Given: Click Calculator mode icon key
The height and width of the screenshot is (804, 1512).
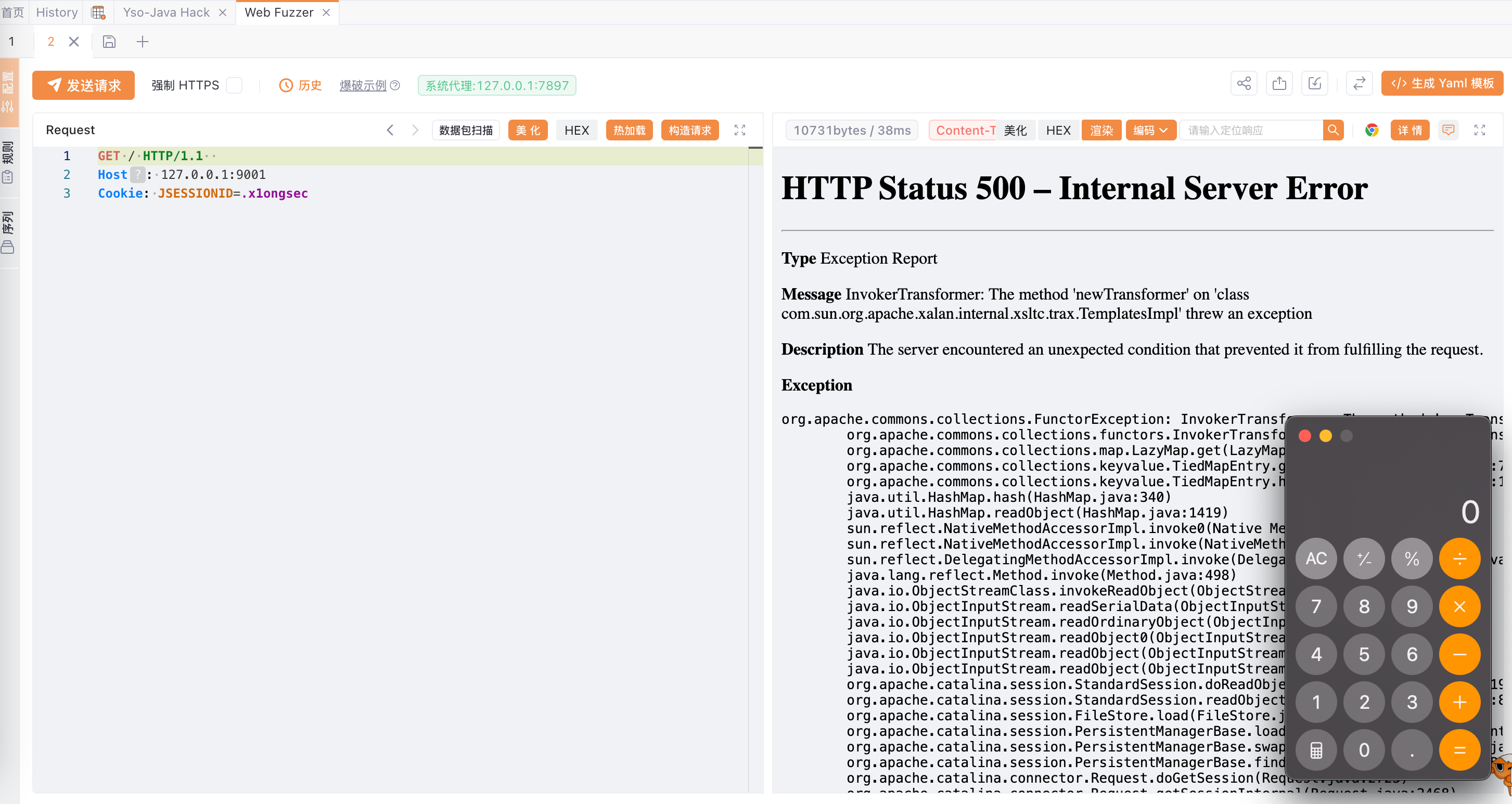Looking at the screenshot, I should pyautogui.click(x=1316, y=749).
